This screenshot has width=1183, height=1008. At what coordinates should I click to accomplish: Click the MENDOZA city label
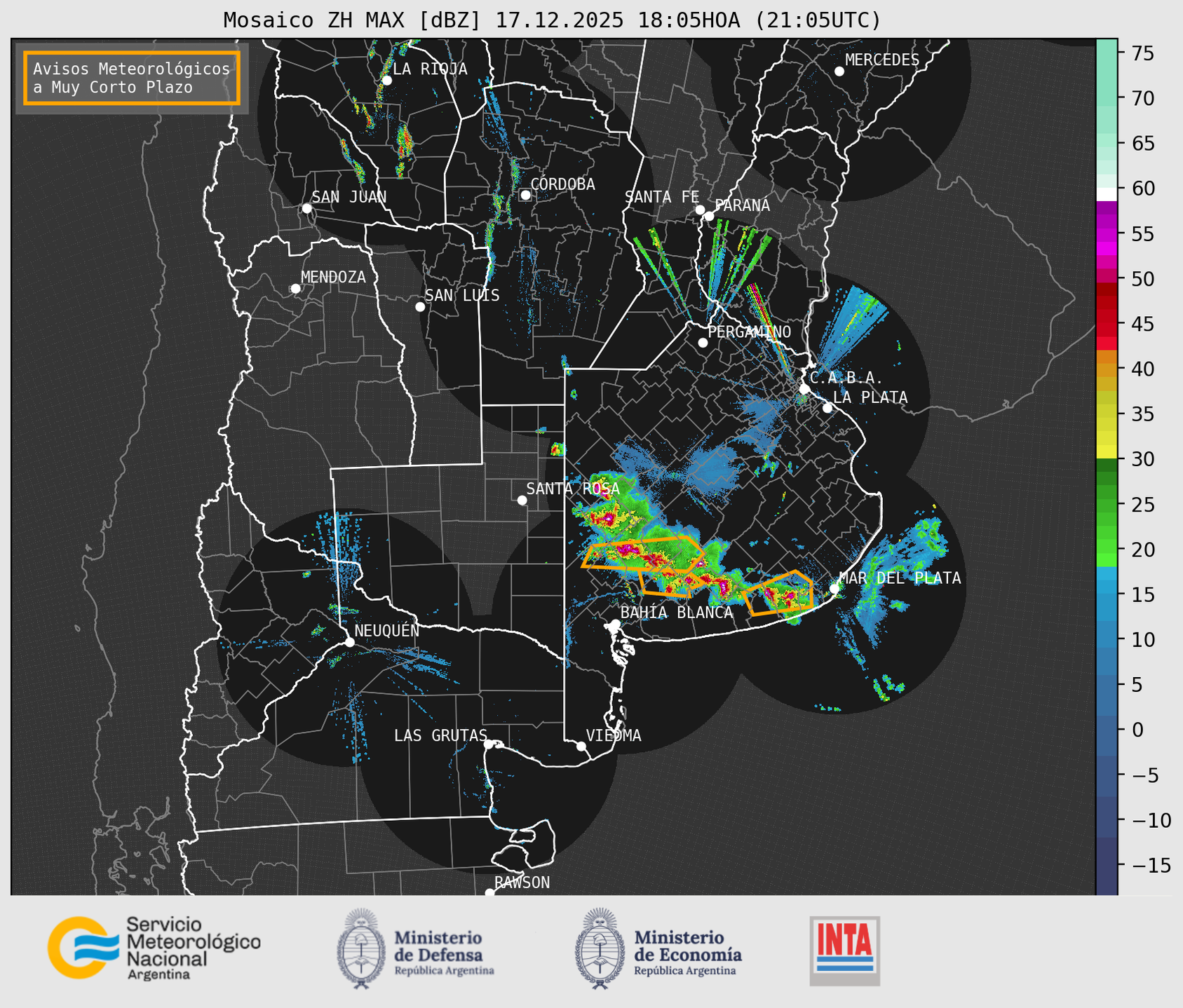[x=333, y=278]
